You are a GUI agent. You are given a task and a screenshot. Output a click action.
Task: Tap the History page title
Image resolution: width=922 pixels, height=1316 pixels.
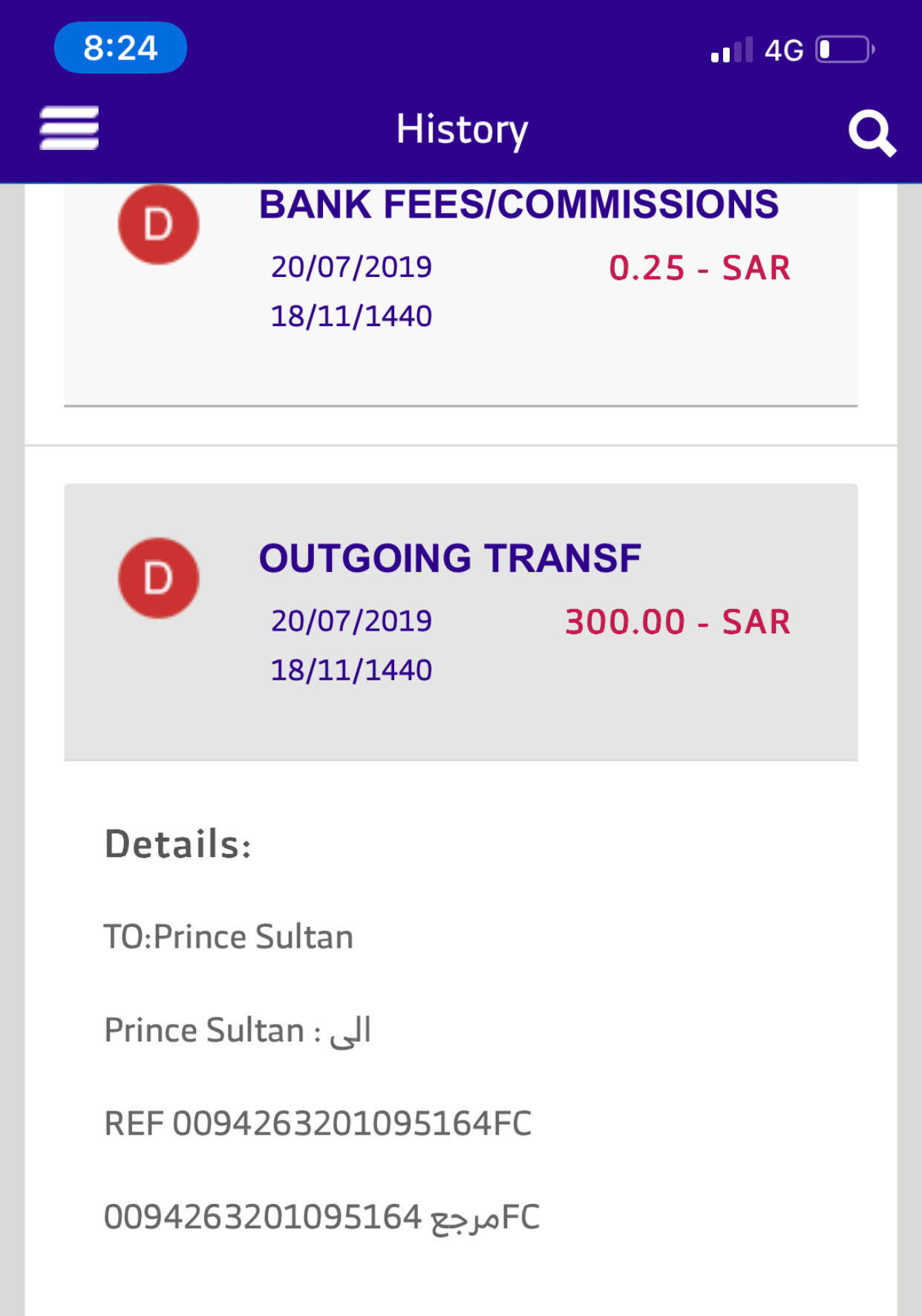click(x=462, y=130)
